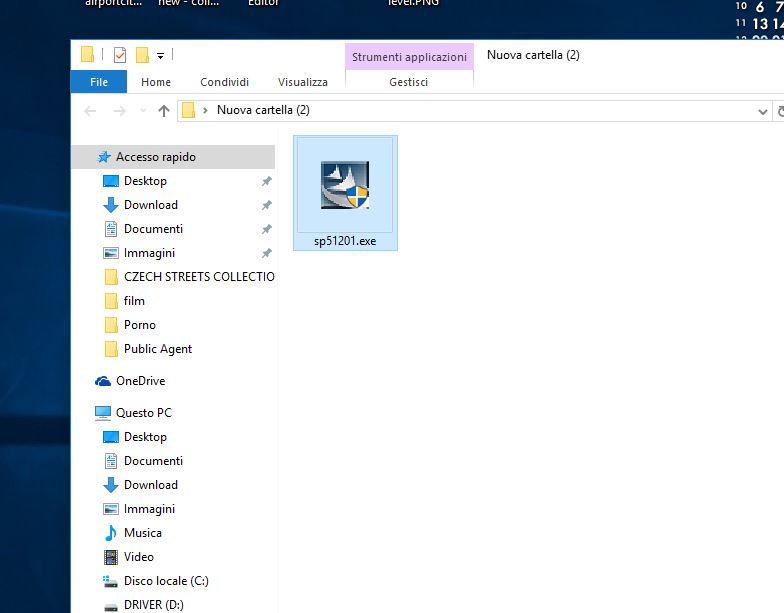Screen dimensions: 784x613
Task: Click the pin icon next to Documenti
Action: tap(266, 229)
